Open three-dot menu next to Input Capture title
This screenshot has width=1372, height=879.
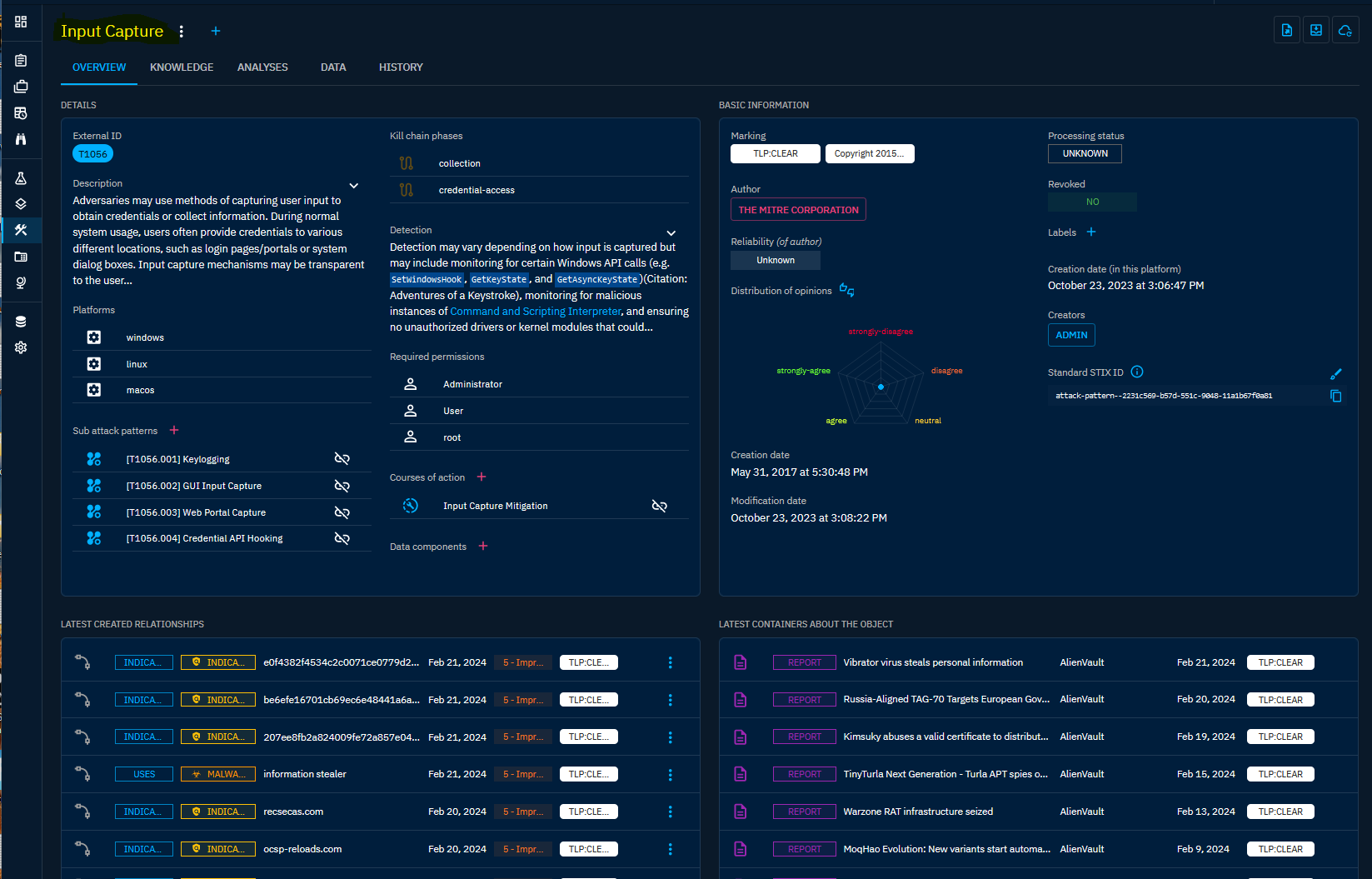click(x=182, y=32)
